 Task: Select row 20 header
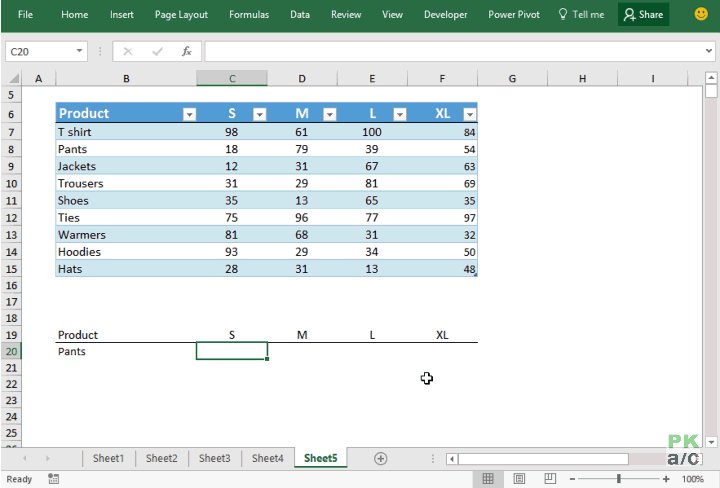pos(11,352)
